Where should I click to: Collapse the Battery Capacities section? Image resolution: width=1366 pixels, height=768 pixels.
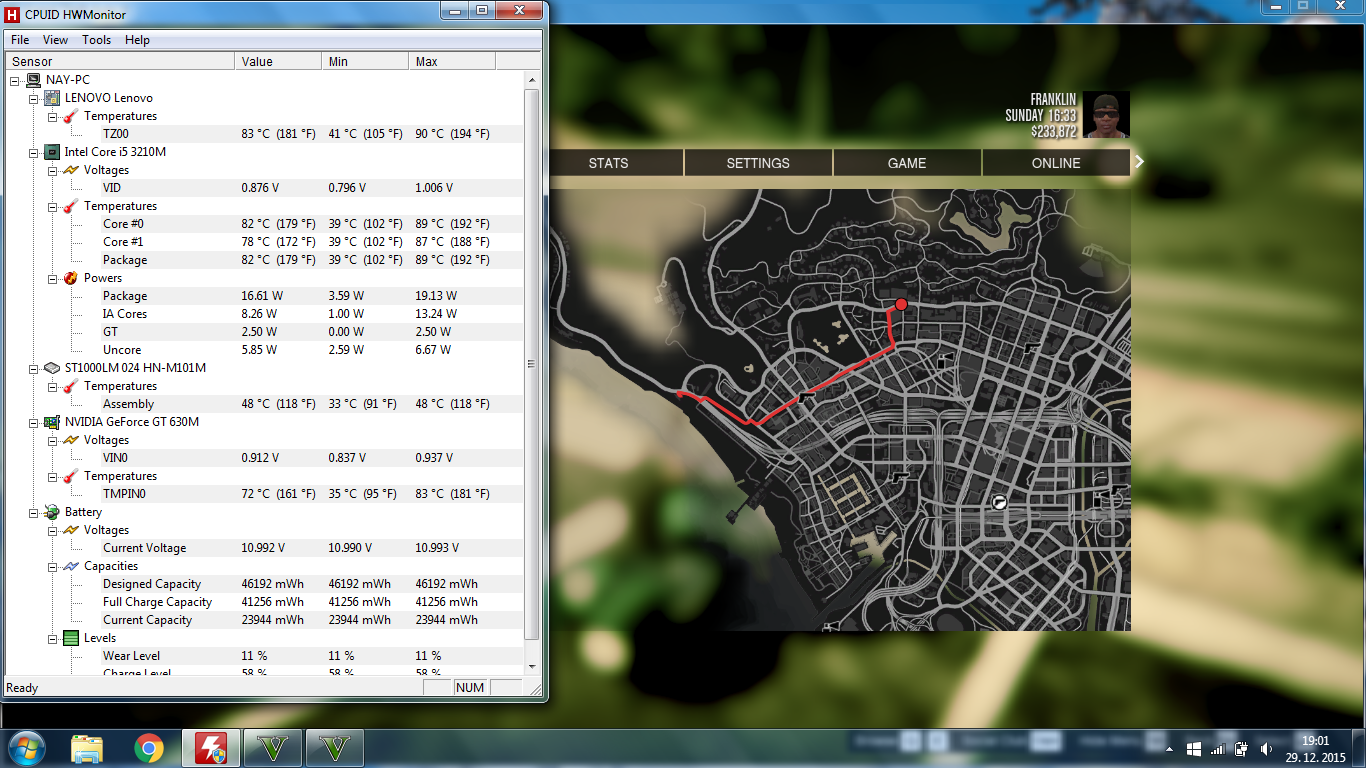pos(53,566)
